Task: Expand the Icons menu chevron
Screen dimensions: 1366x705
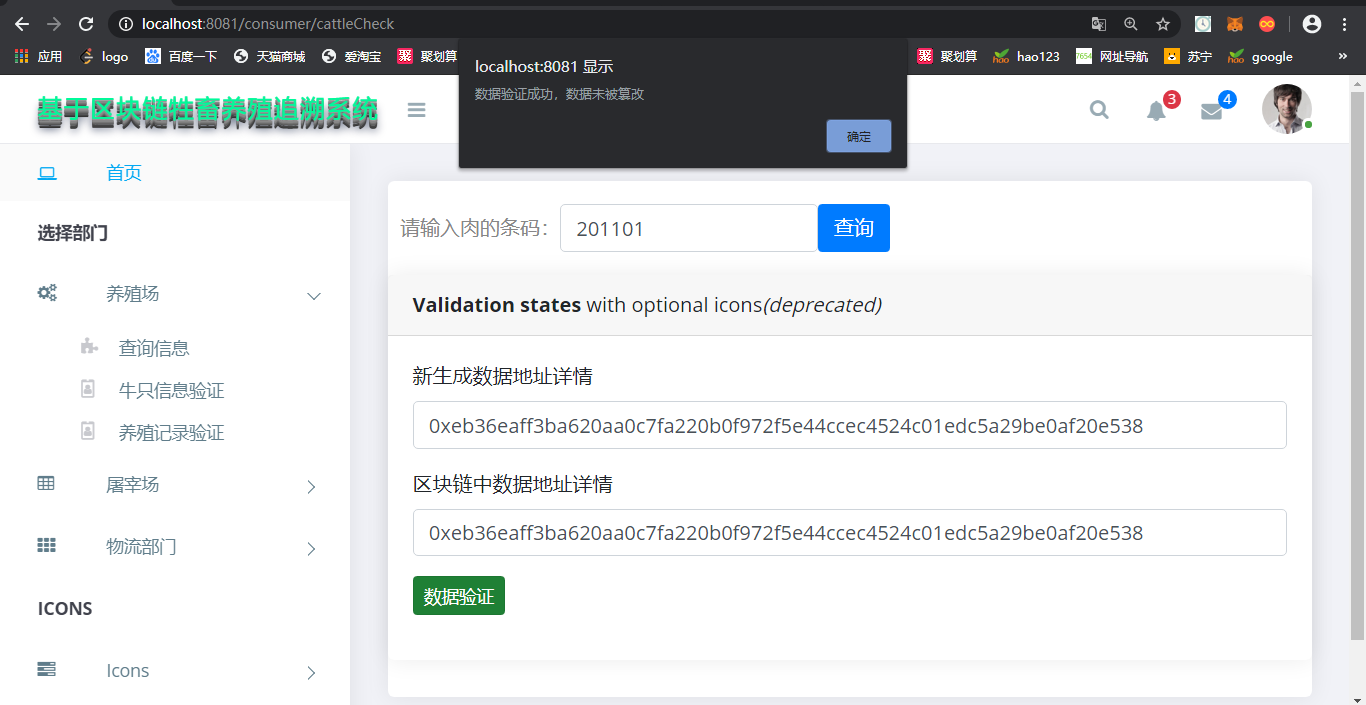Action: [x=310, y=672]
